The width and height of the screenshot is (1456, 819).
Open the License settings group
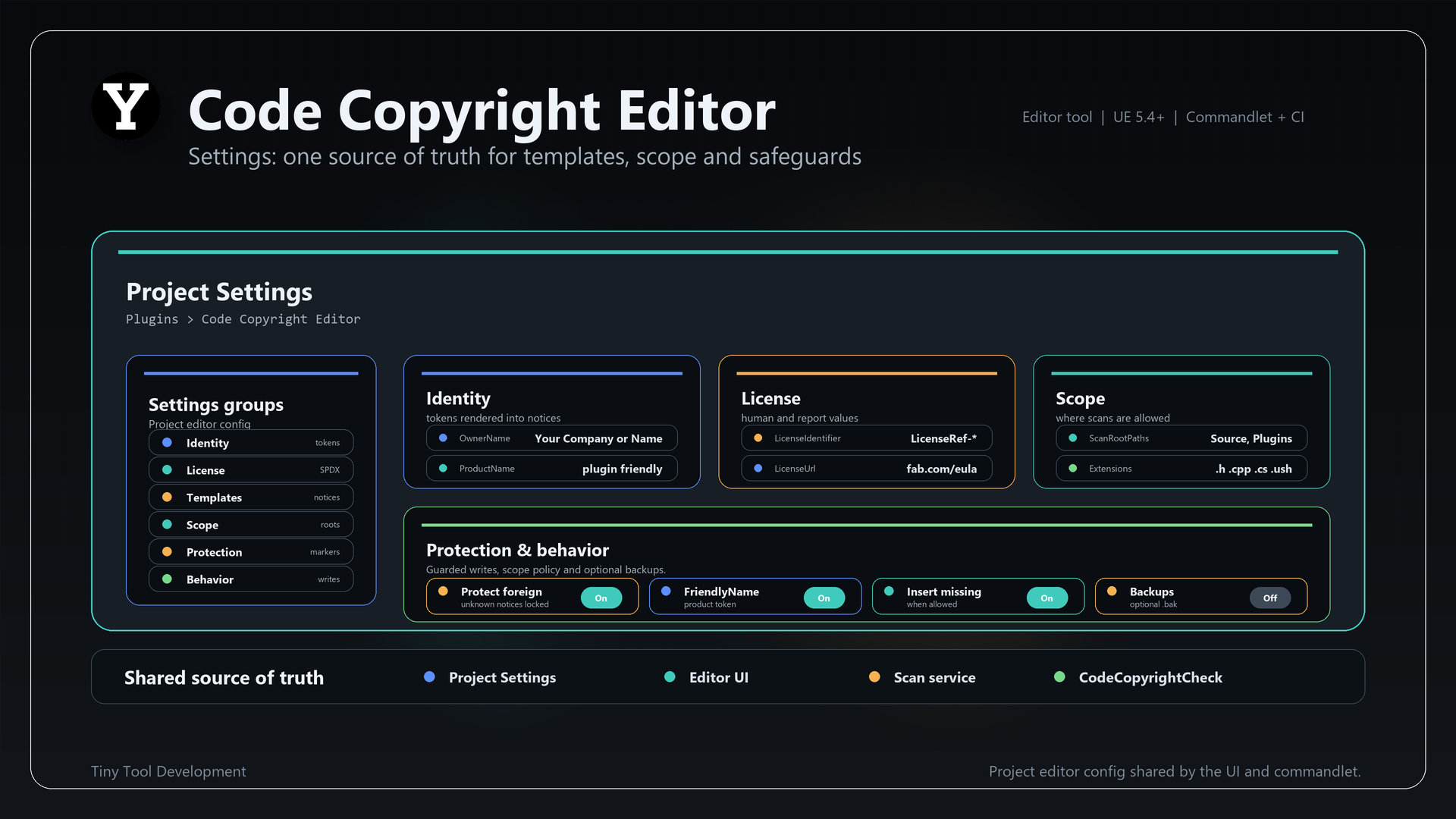click(x=251, y=470)
